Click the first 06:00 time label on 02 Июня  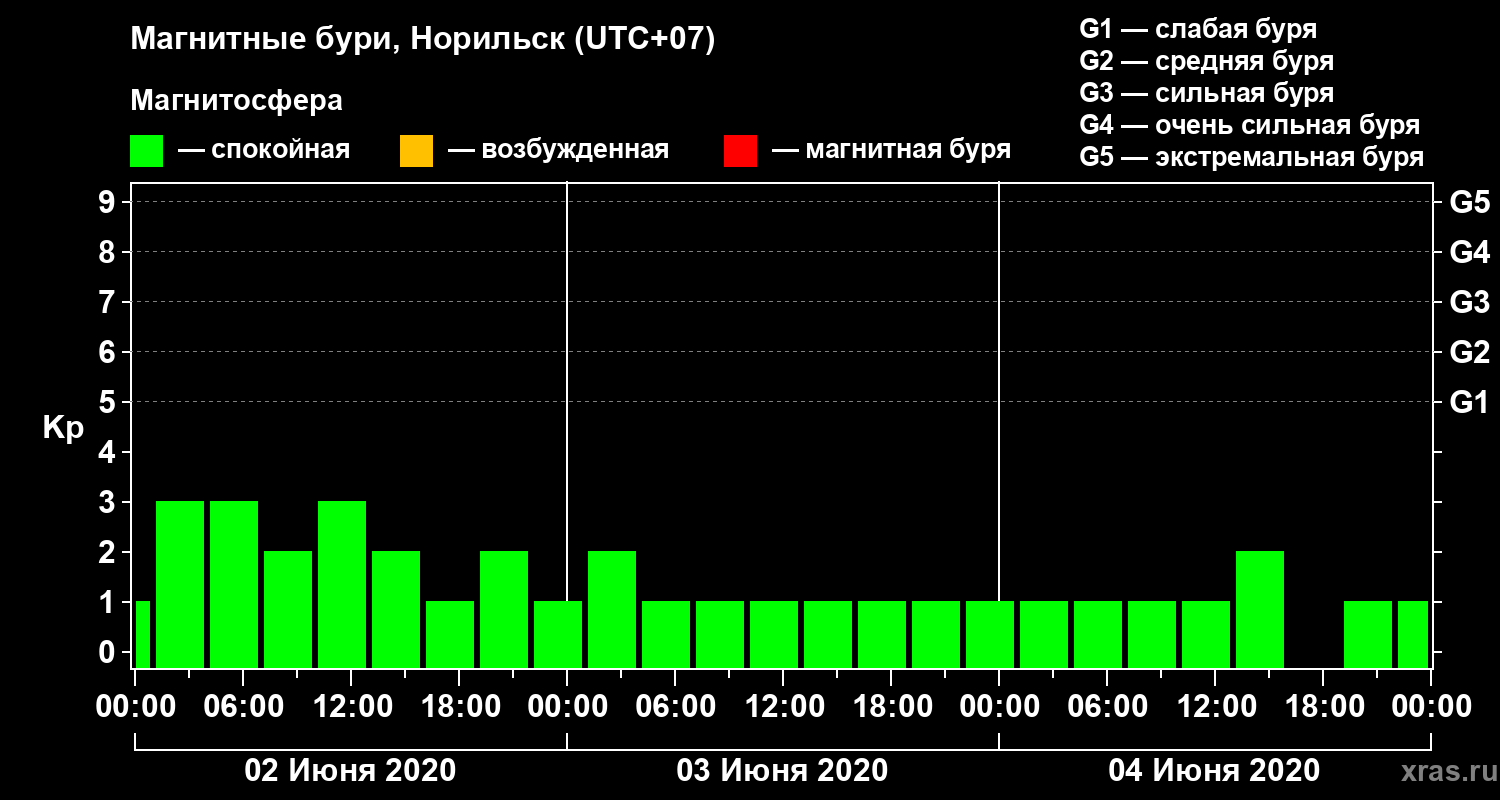[243, 706]
